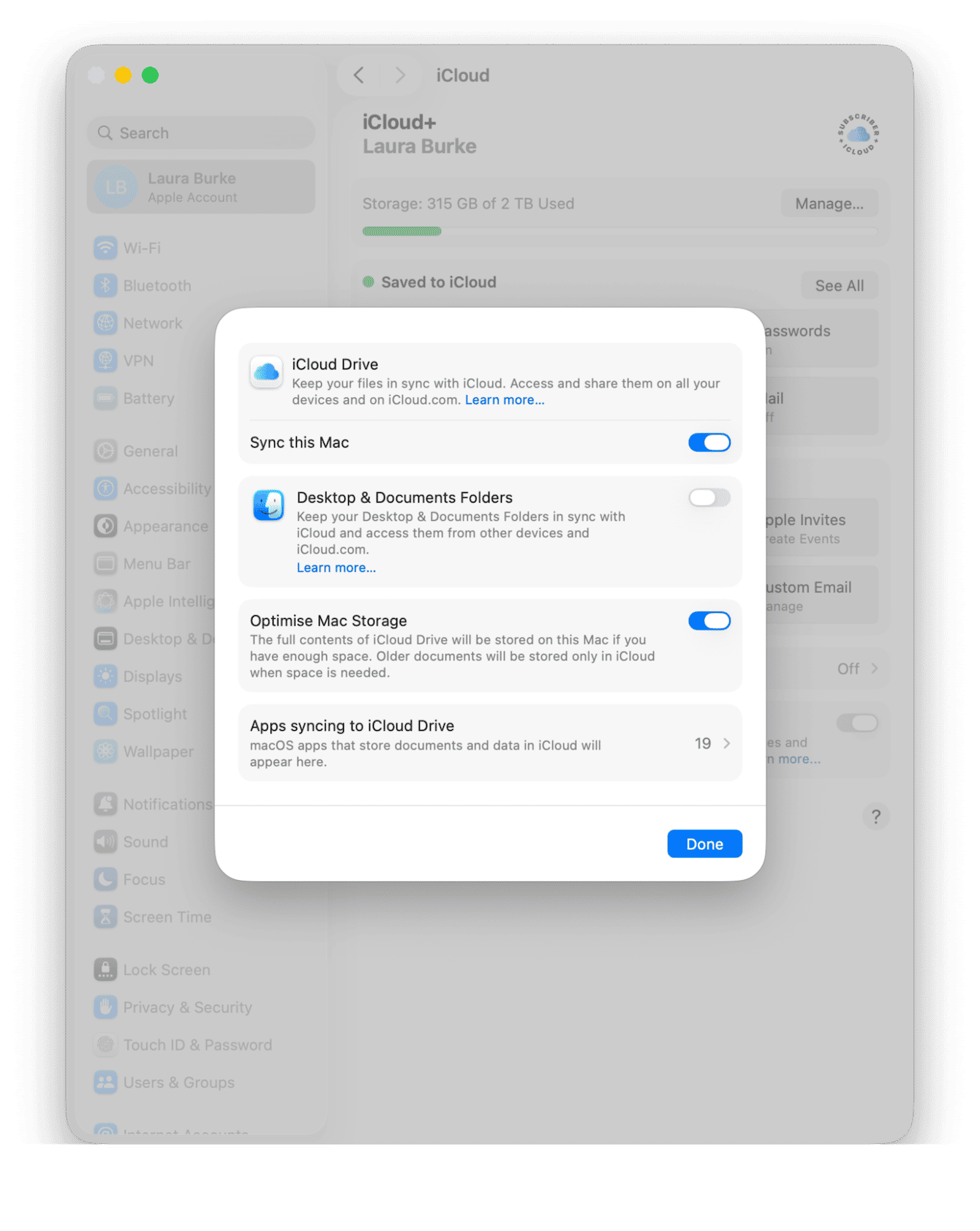Click the Users & Groups icon
The width and height of the screenshot is (980, 1231).
[x=105, y=1083]
